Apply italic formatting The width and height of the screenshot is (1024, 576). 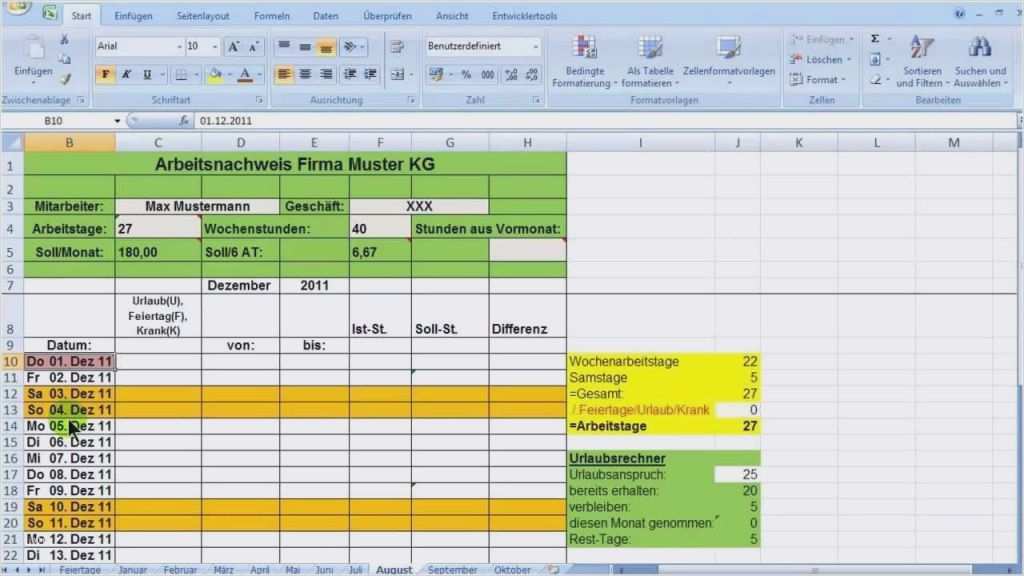[126, 75]
